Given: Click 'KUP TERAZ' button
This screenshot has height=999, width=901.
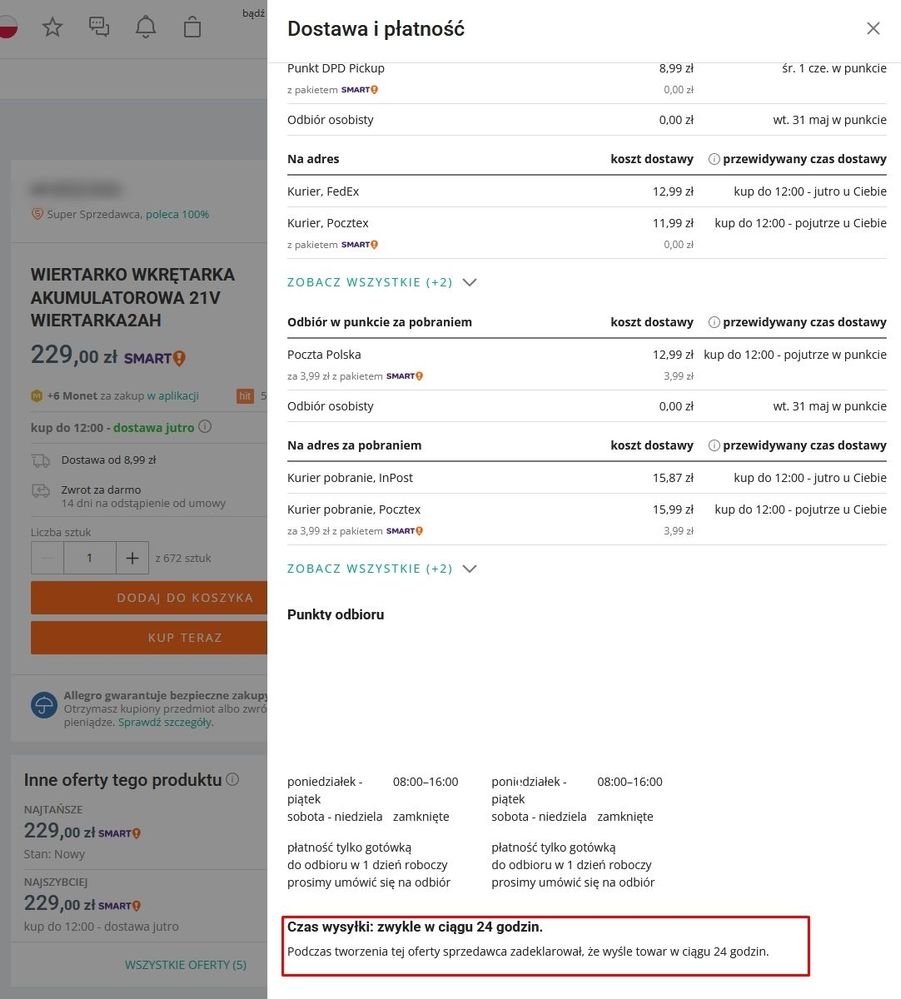Looking at the screenshot, I should click(x=149, y=637).
